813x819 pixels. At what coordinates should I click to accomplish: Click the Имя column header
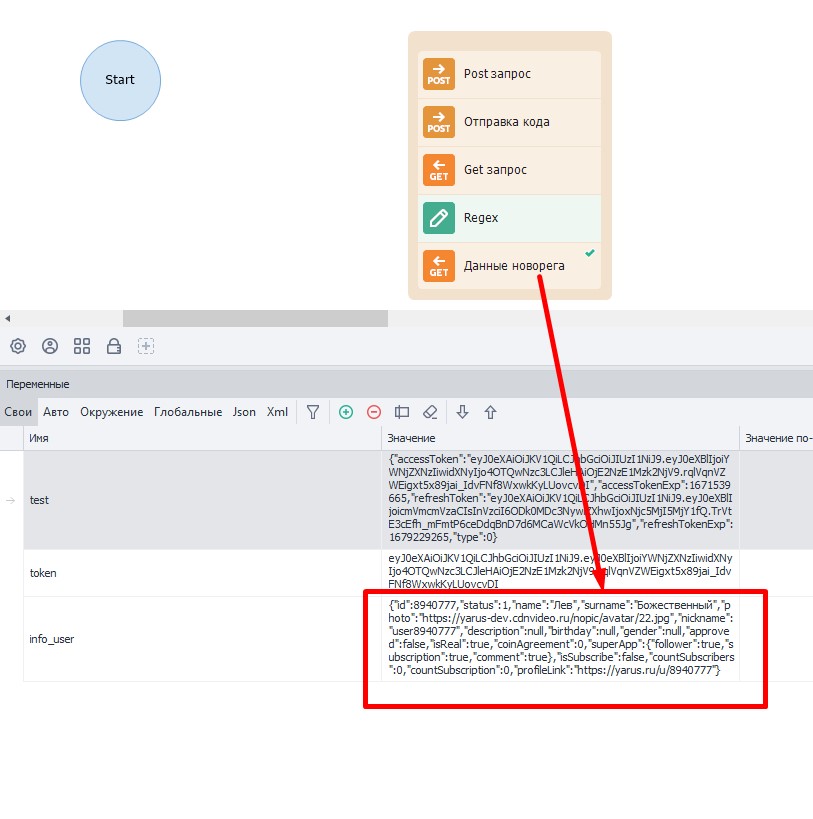click(x=203, y=438)
